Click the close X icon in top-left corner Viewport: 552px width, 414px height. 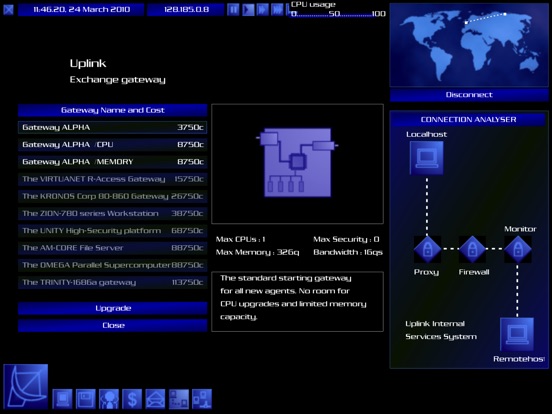[x=8, y=10]
